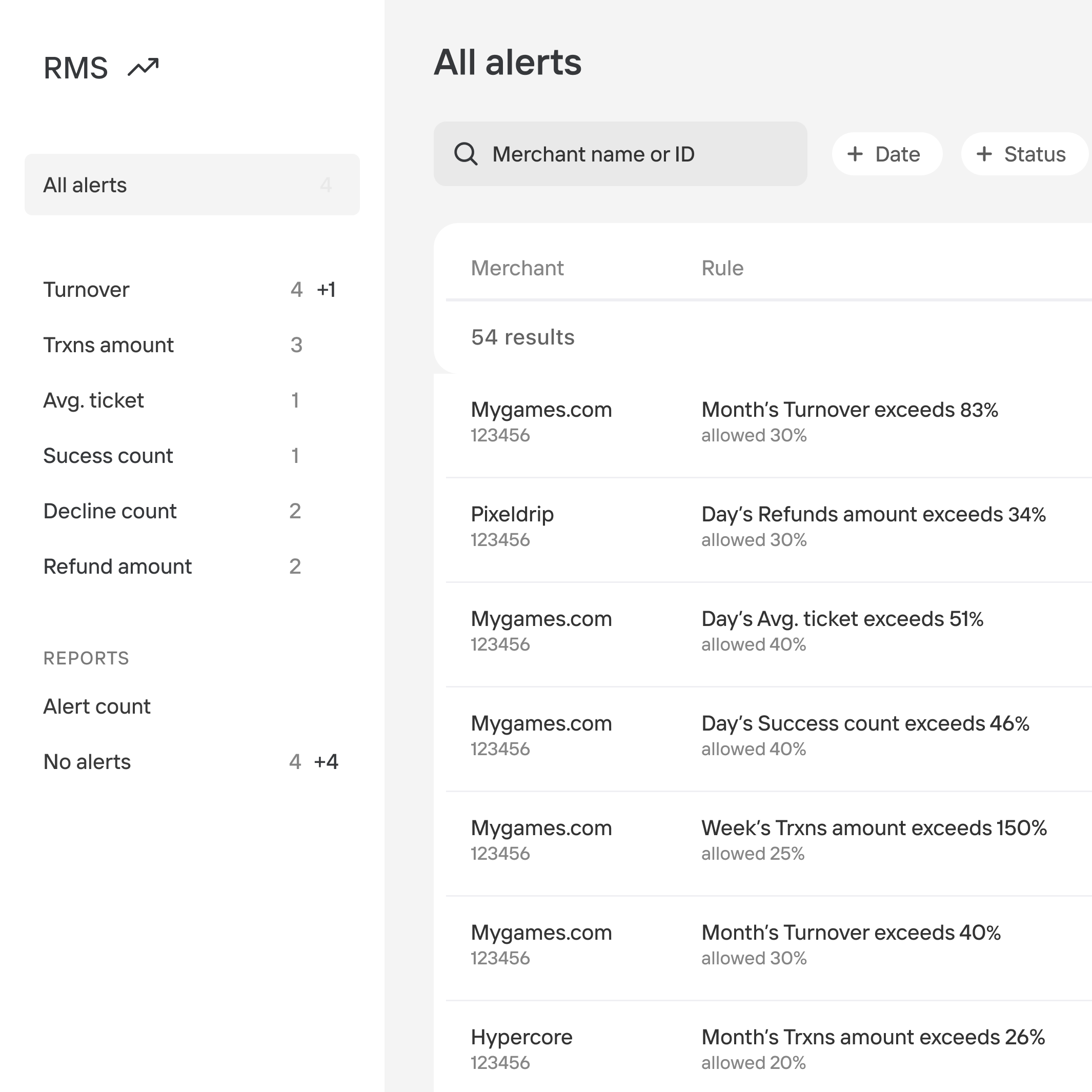Click the RMS title text

click(x=76, y=68)
